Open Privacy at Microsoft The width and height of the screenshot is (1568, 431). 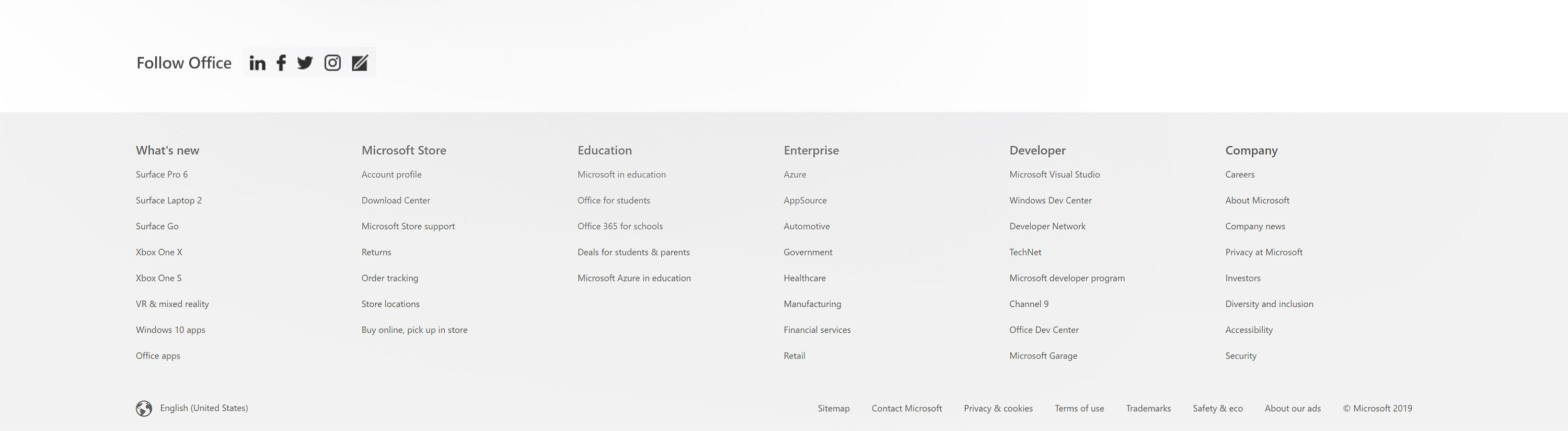[x=1264, y=252]
